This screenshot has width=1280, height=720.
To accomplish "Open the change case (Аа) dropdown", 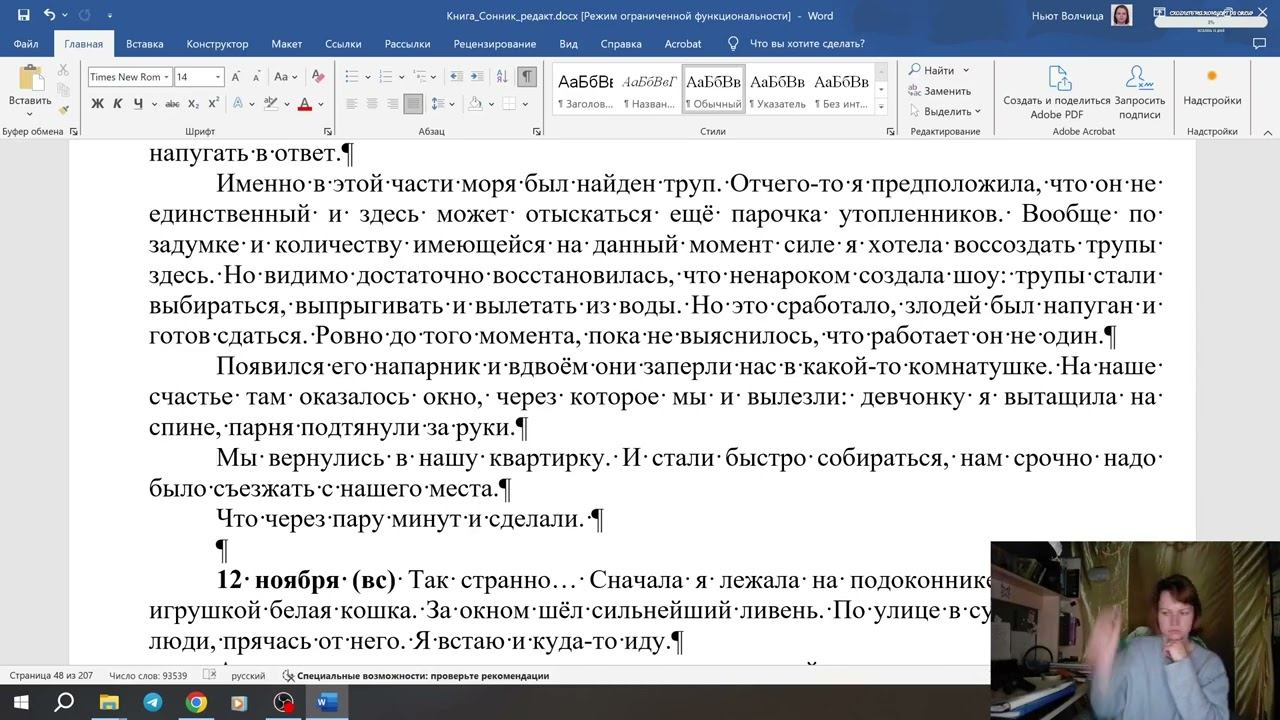I will coord(285,77).
